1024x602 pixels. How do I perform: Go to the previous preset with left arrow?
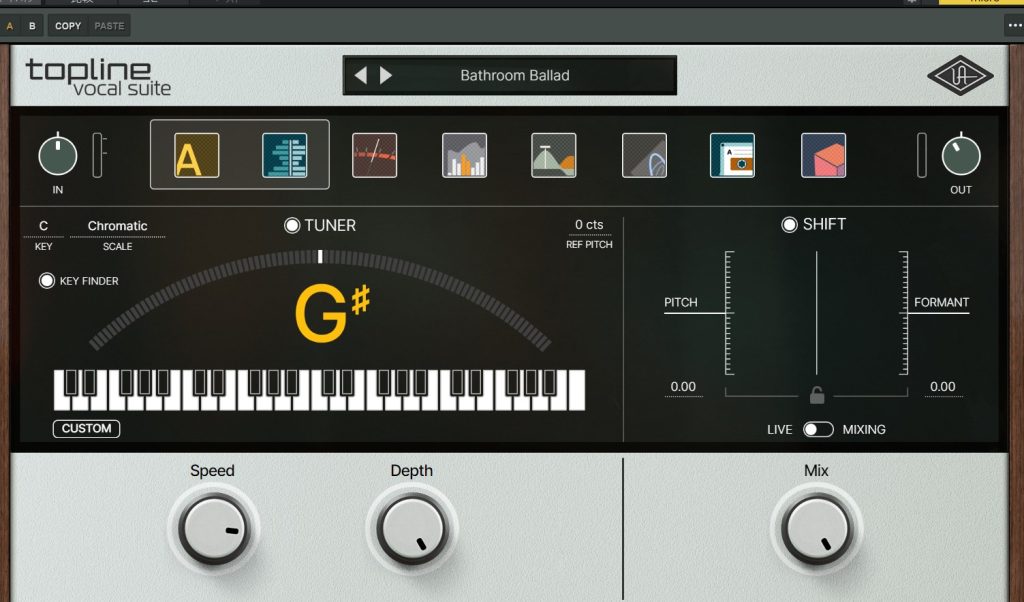(x=361, y=76)
